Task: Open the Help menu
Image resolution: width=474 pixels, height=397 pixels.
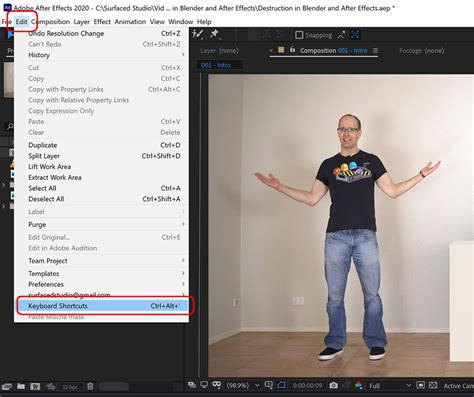Action: point(204,22)
